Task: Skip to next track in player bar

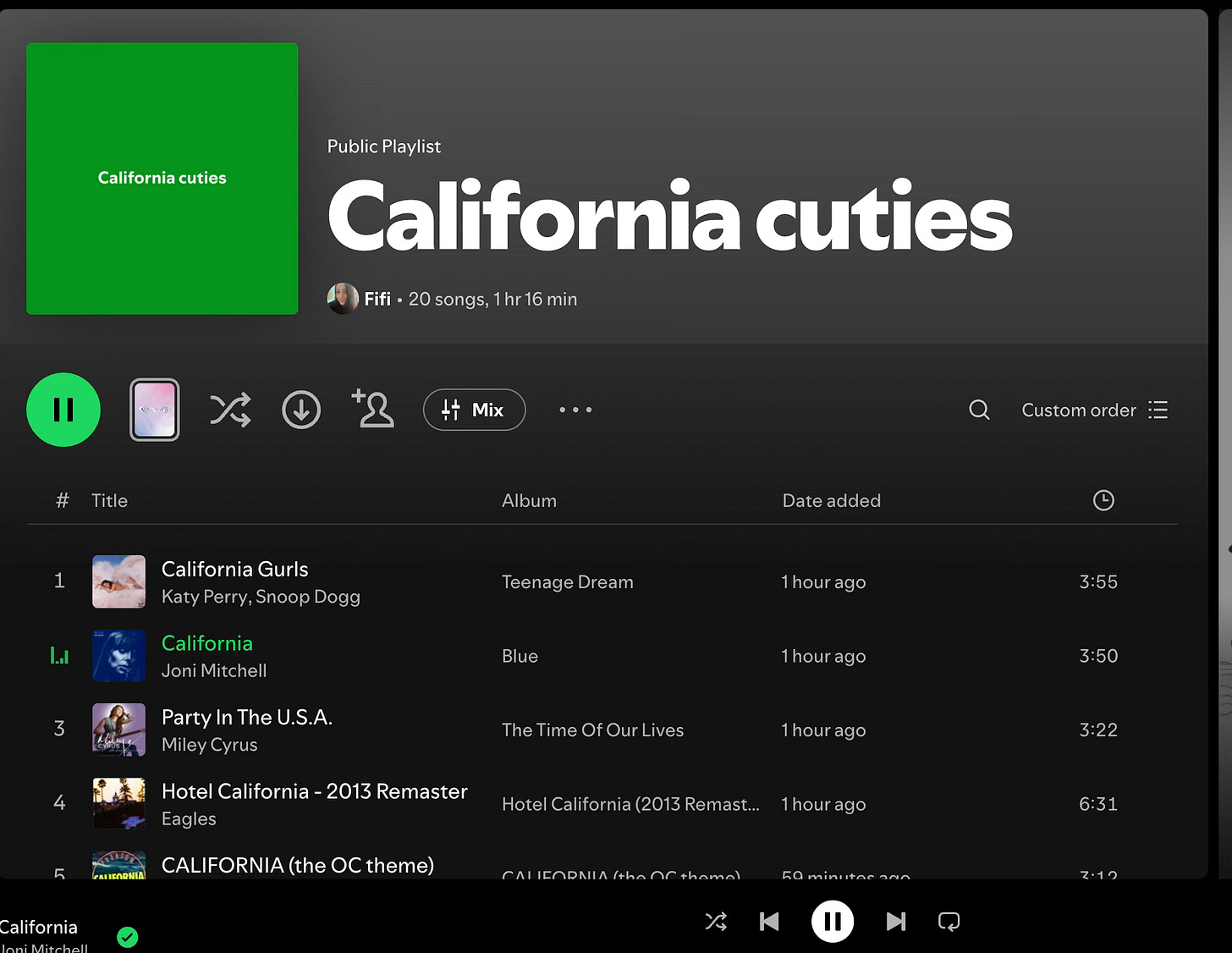Action: pos(896,922)
